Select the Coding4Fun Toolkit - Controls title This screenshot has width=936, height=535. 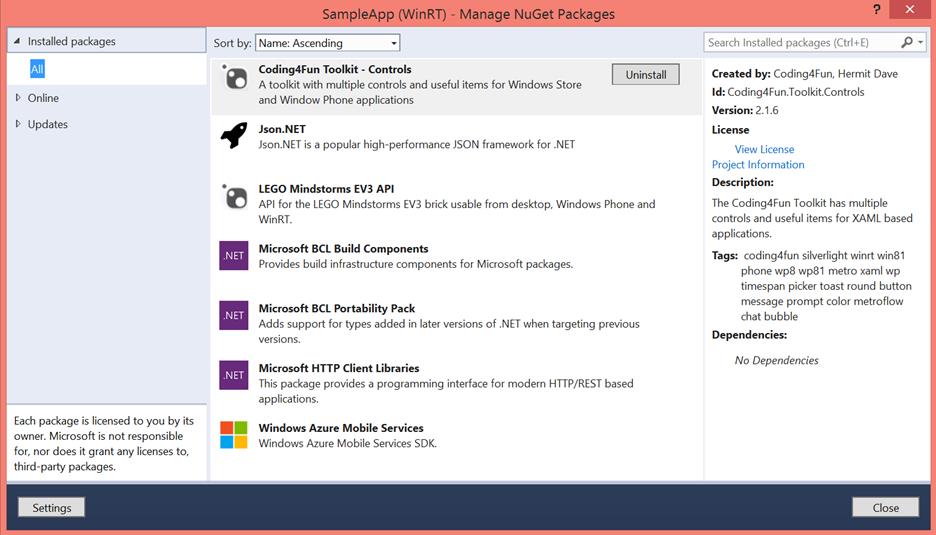(335, 69)
